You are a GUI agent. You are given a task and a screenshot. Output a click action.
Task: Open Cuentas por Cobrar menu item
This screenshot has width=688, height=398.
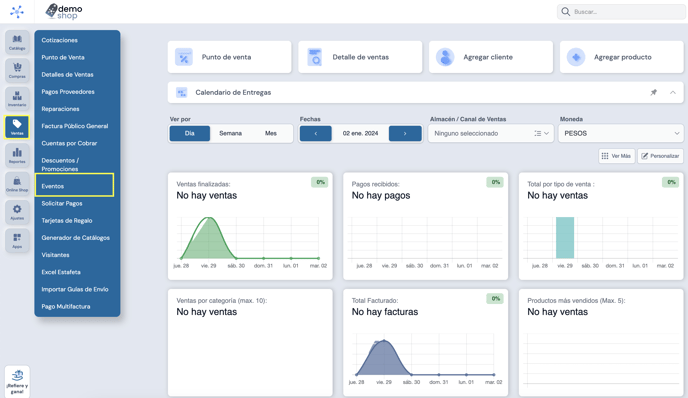point(69,143)
